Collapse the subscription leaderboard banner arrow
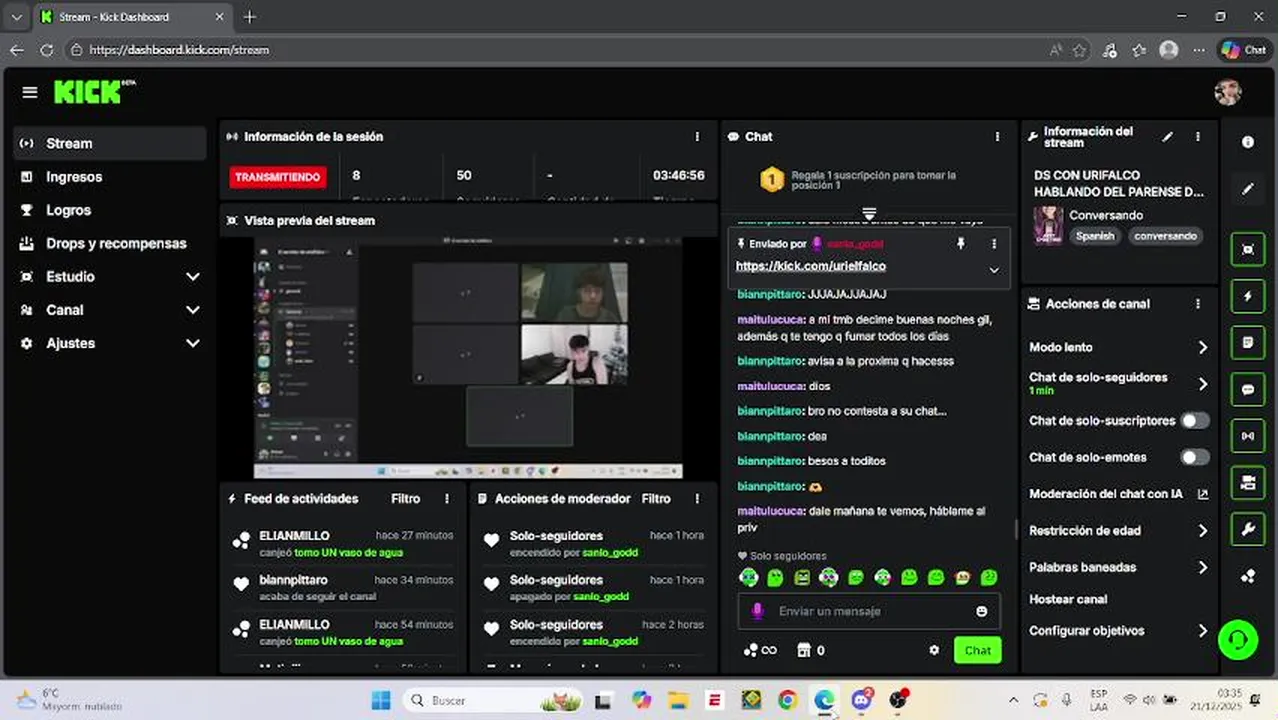 pyautogui.click(x=869, y=214)
